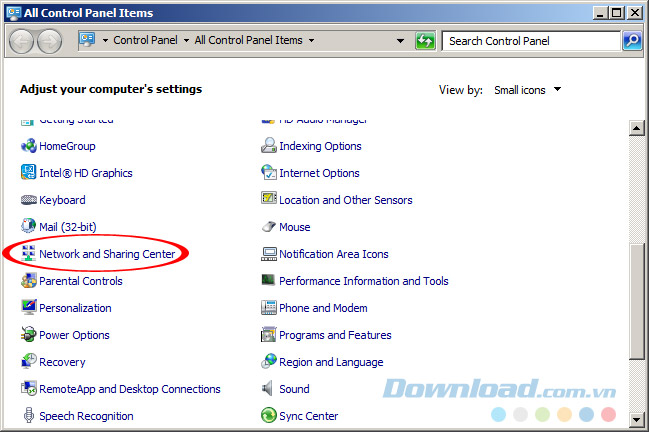Click the Sound speaker icon
The image size is (649, 432).
(x=267, y=388)
